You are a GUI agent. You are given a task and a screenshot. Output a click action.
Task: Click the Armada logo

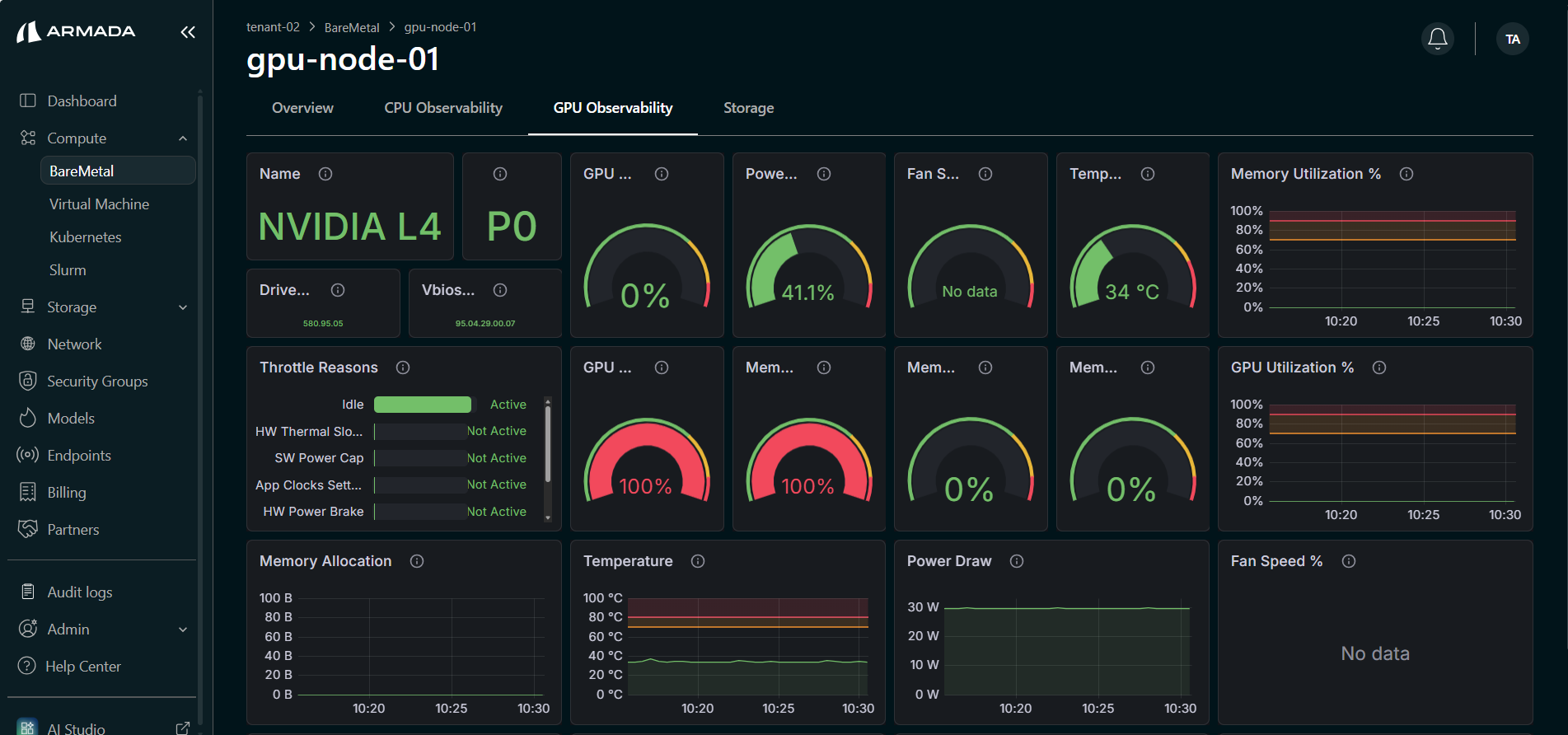(76, 31)
